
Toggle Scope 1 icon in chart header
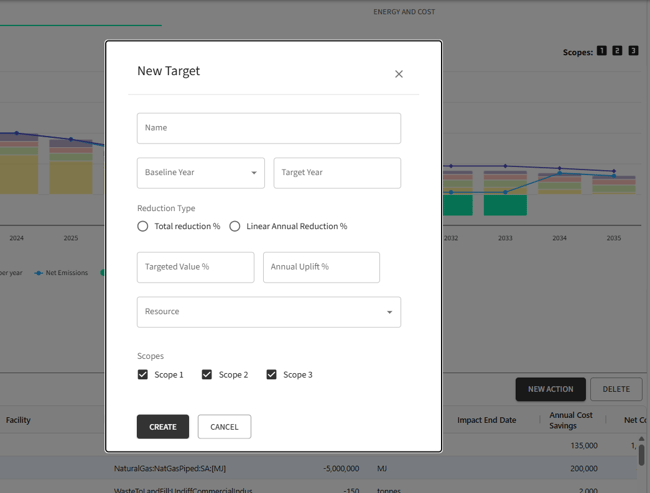(x=602, y=51)
